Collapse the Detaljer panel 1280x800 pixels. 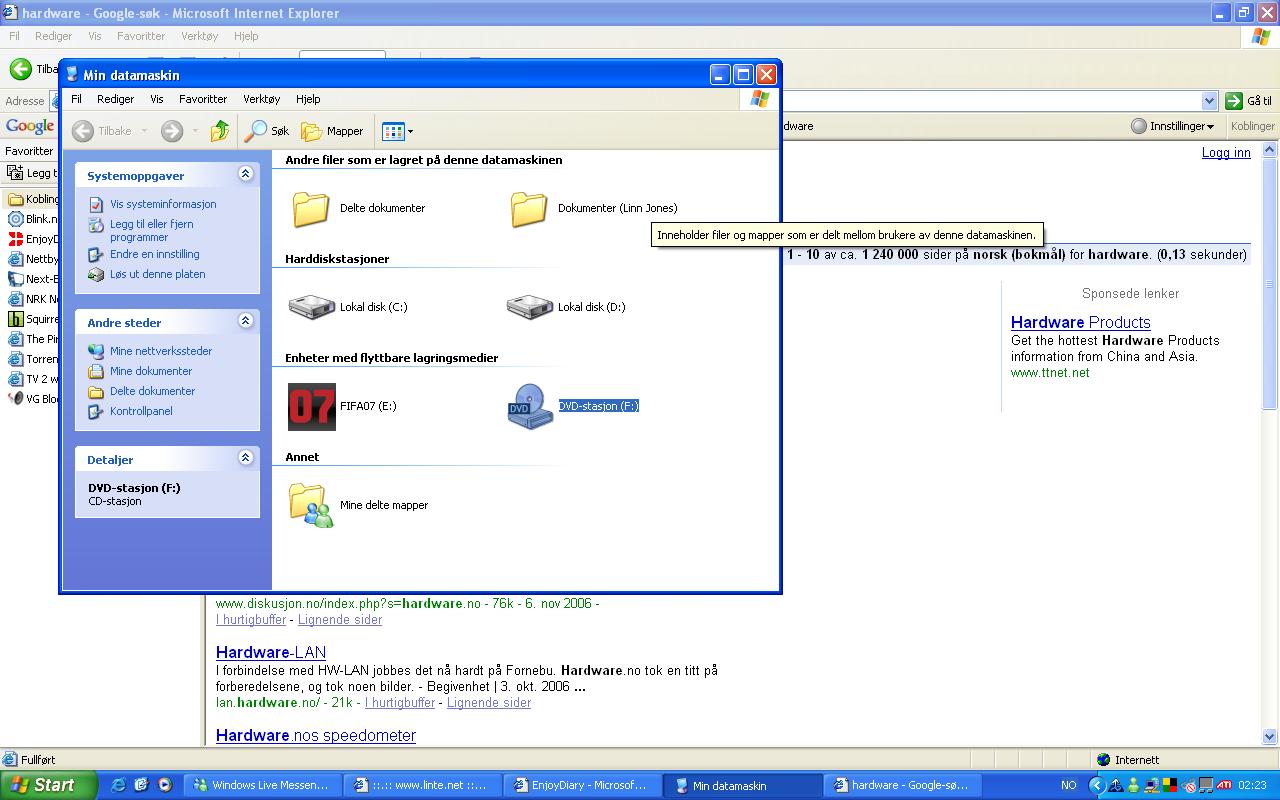(x=246, y=458)
